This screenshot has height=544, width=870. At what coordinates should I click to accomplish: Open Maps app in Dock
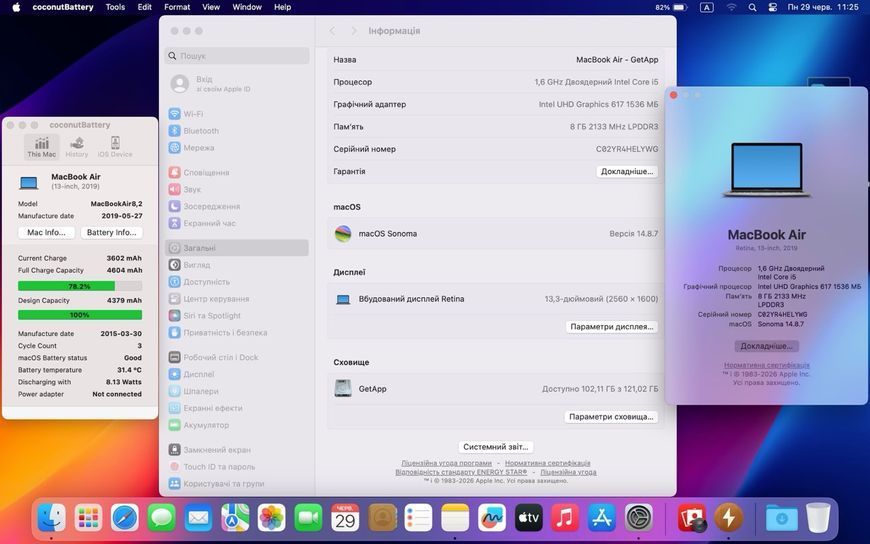pyautogui.click(x=235, y=518)
